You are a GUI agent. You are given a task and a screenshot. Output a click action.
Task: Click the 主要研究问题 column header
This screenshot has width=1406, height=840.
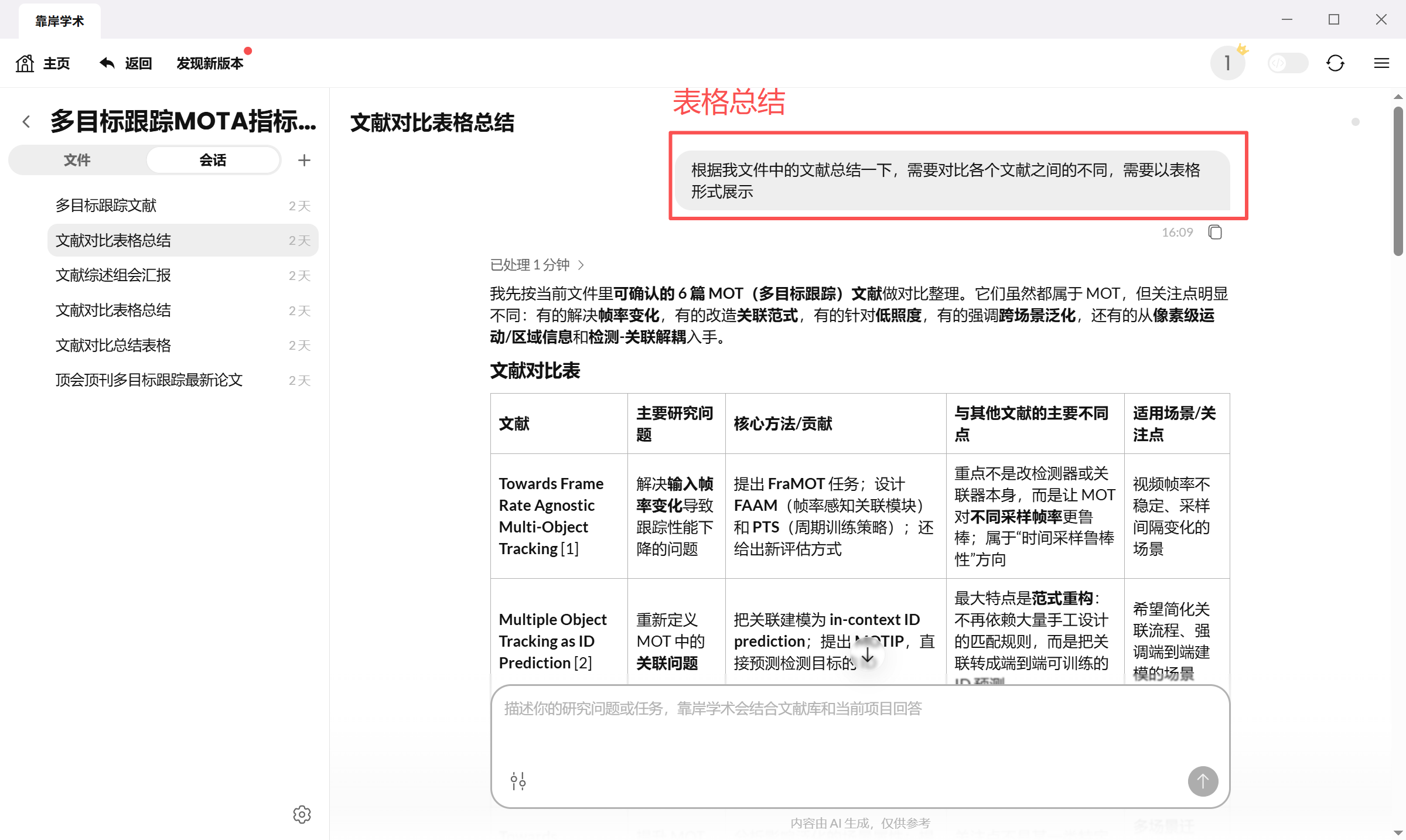(676, 424)
